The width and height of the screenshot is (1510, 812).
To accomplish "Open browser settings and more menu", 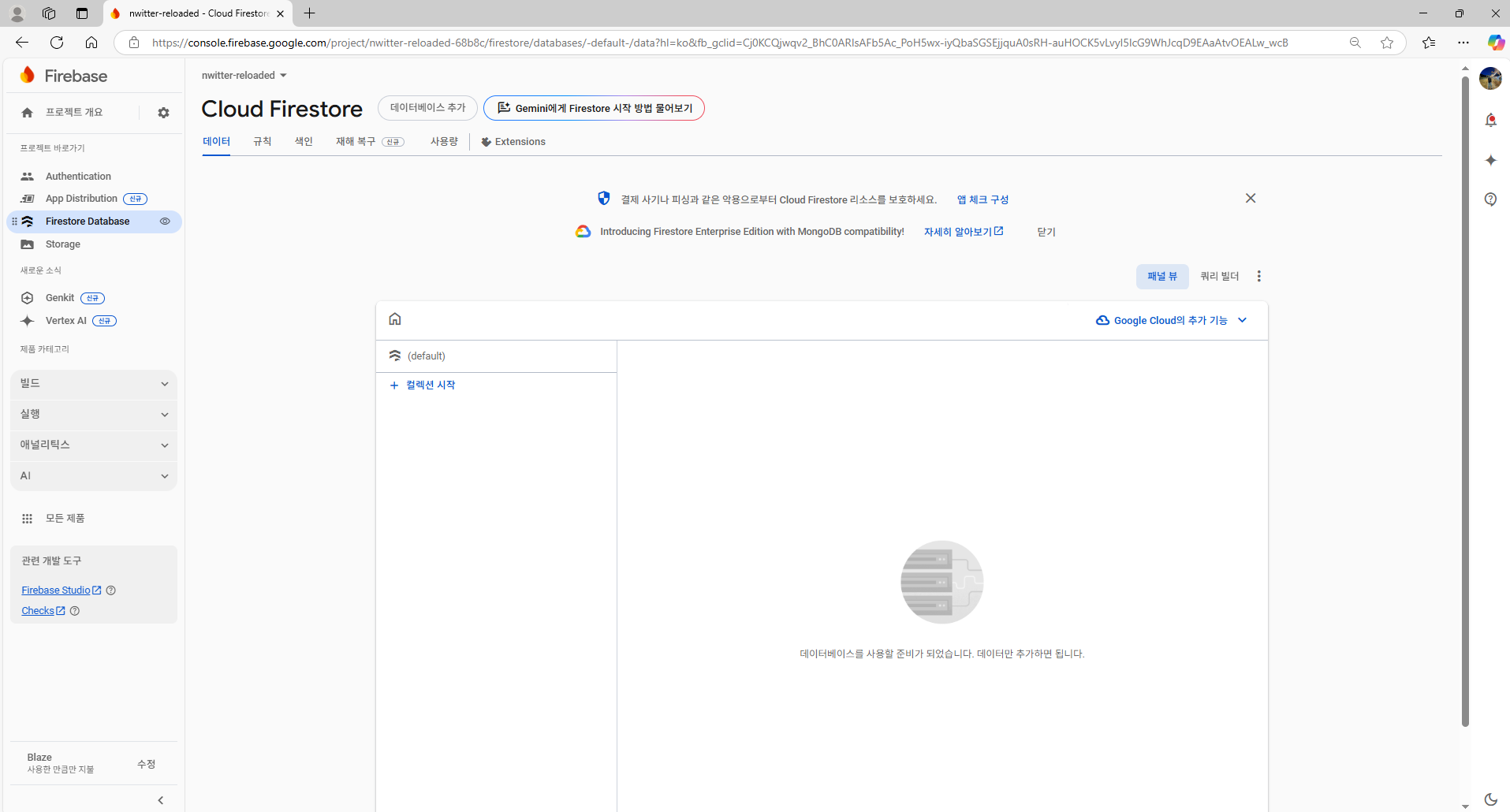I will 1463,43.
